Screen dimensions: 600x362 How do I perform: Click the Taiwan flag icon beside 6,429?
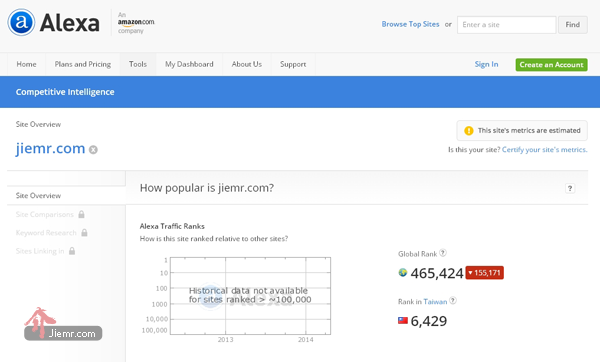pos(403,320)
